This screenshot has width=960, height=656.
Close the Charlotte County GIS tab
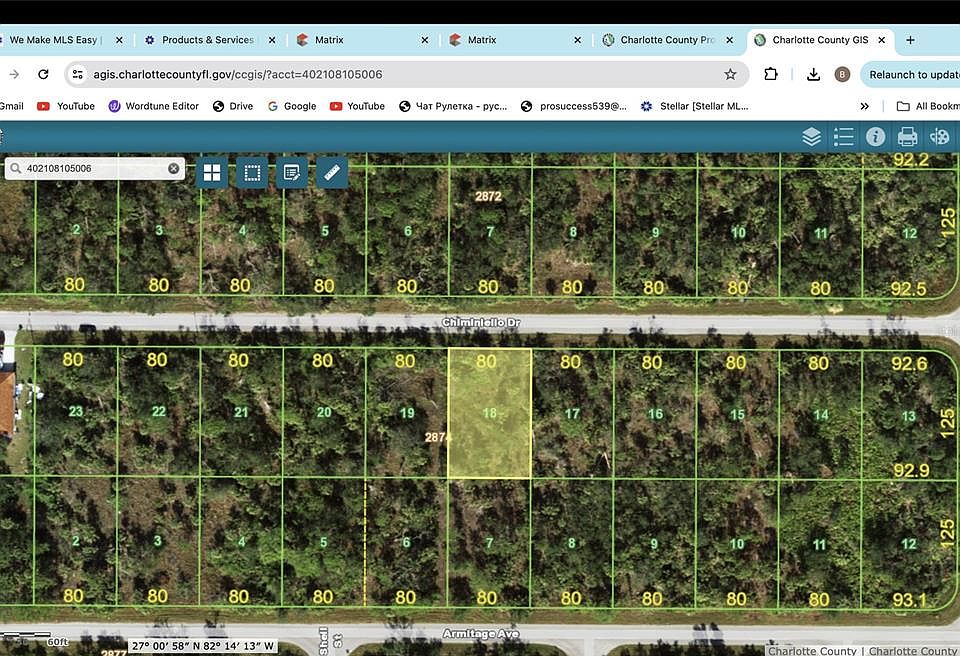pos(882,40)
